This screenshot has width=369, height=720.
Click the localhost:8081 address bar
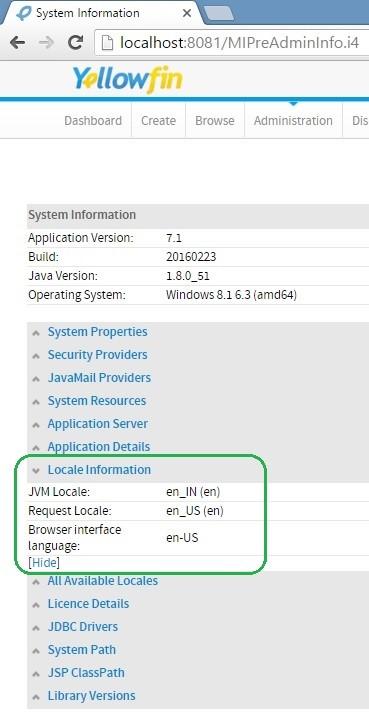click(x=240, y=43)
